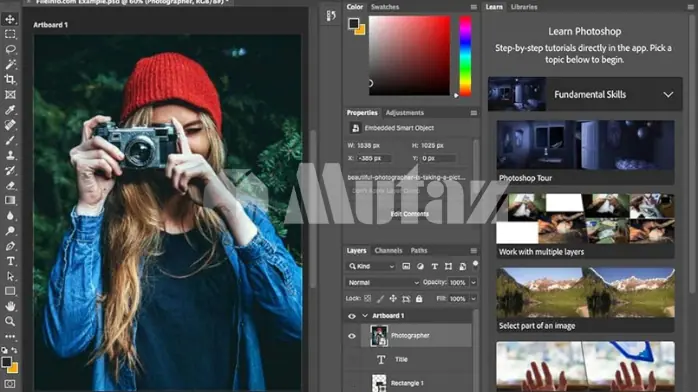Click the Embedded Smart Object icon
The image size is (698, 392).
click(x=355, y=128)
